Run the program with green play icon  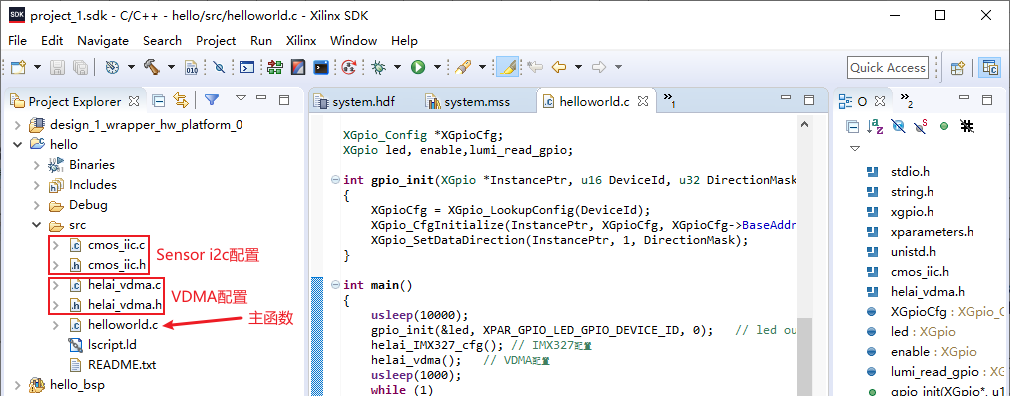click(x=418, y=67)
